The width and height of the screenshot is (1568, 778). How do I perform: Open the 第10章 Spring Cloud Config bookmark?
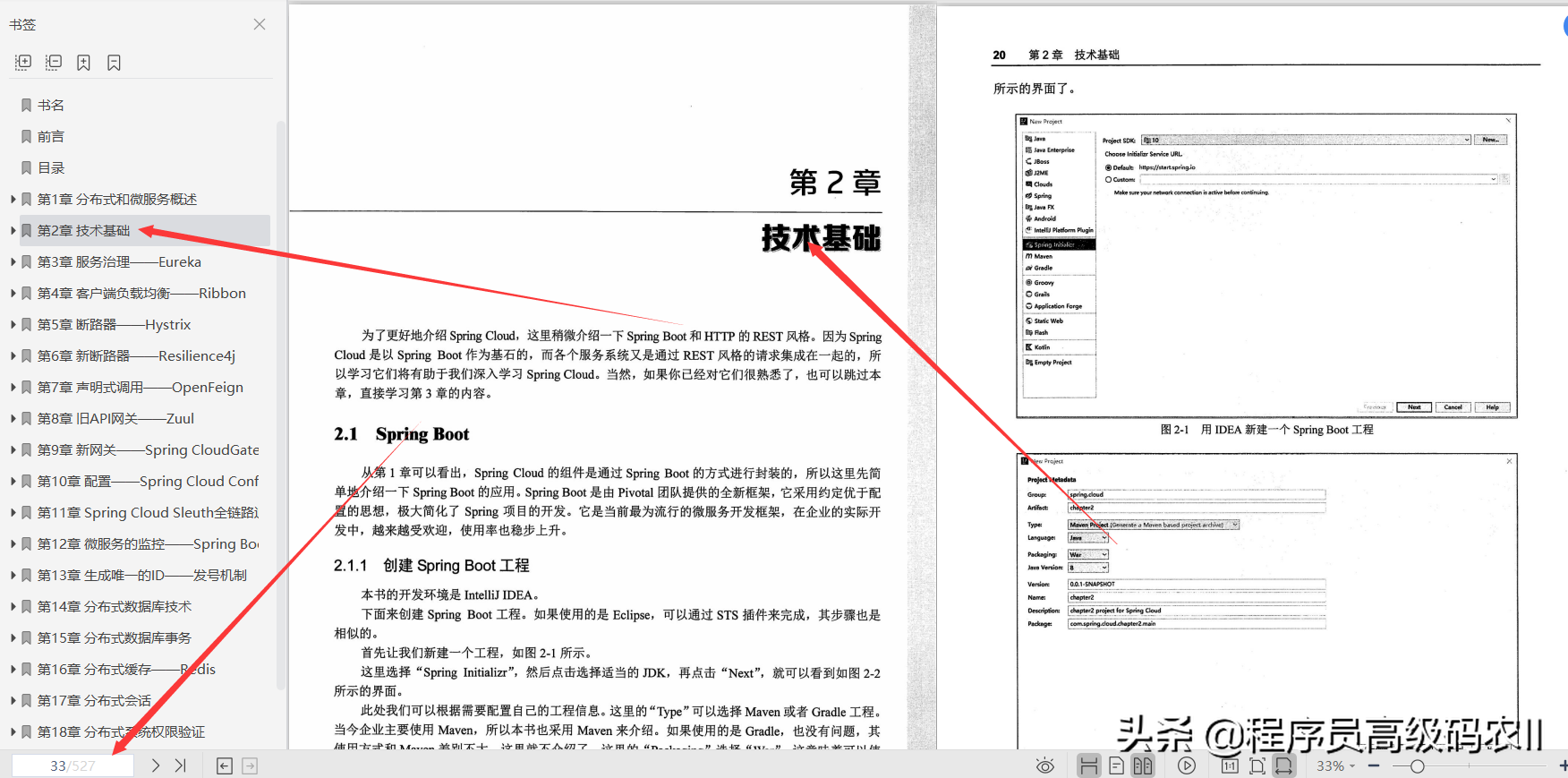pyautogui.click(x=148, y=481)
